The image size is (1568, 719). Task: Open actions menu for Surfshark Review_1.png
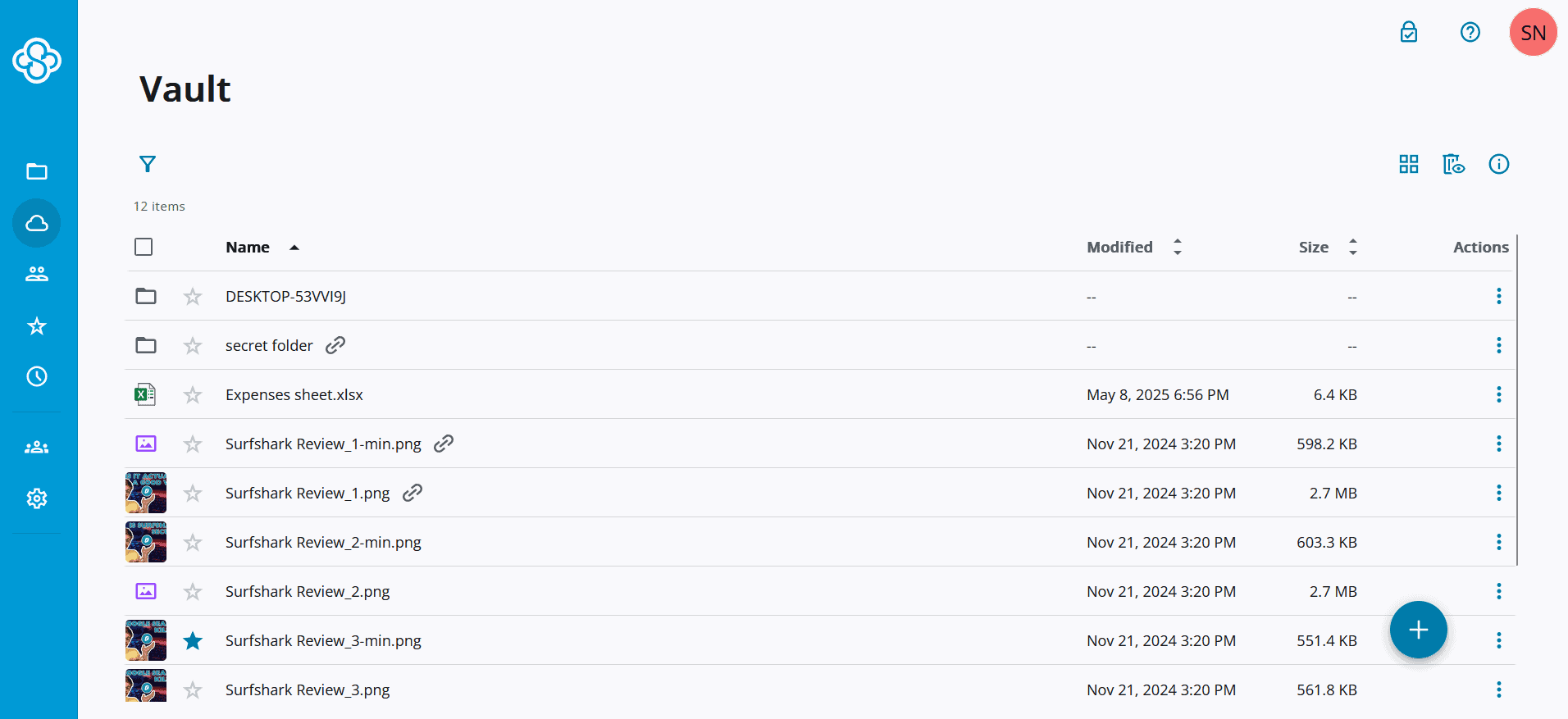tap(1499, 493)
